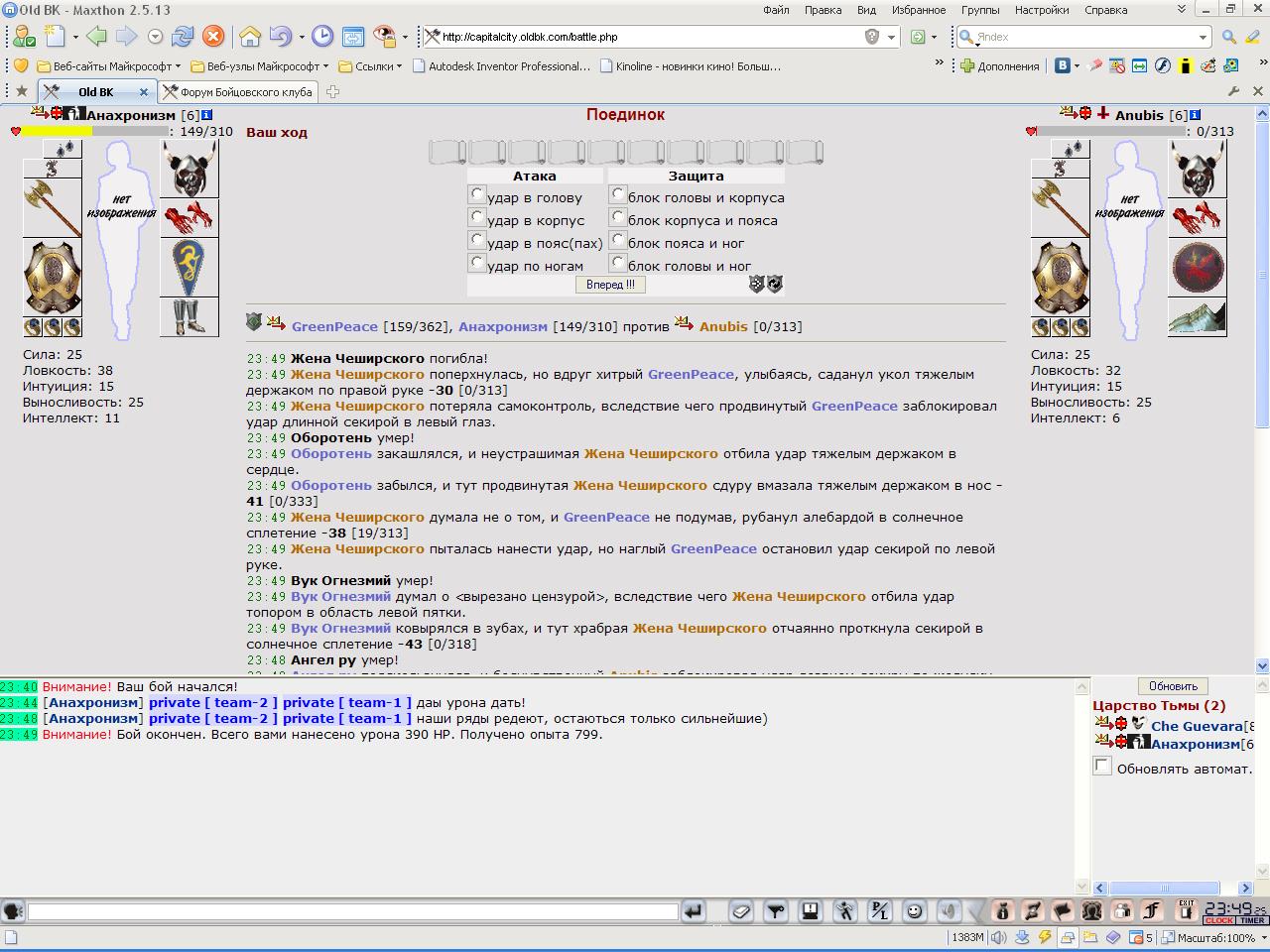
Task: Click the 'Вперед !!!' button
Action: click(610, 285)
